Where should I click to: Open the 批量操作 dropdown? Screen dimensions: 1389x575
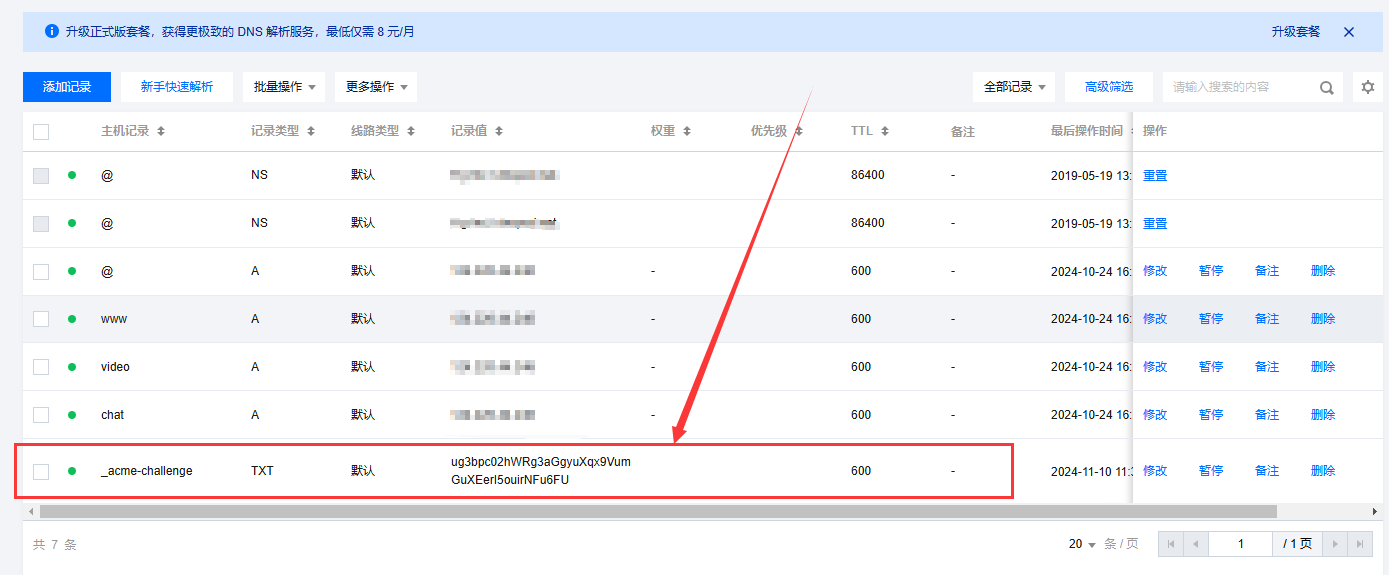click(284, 87)
